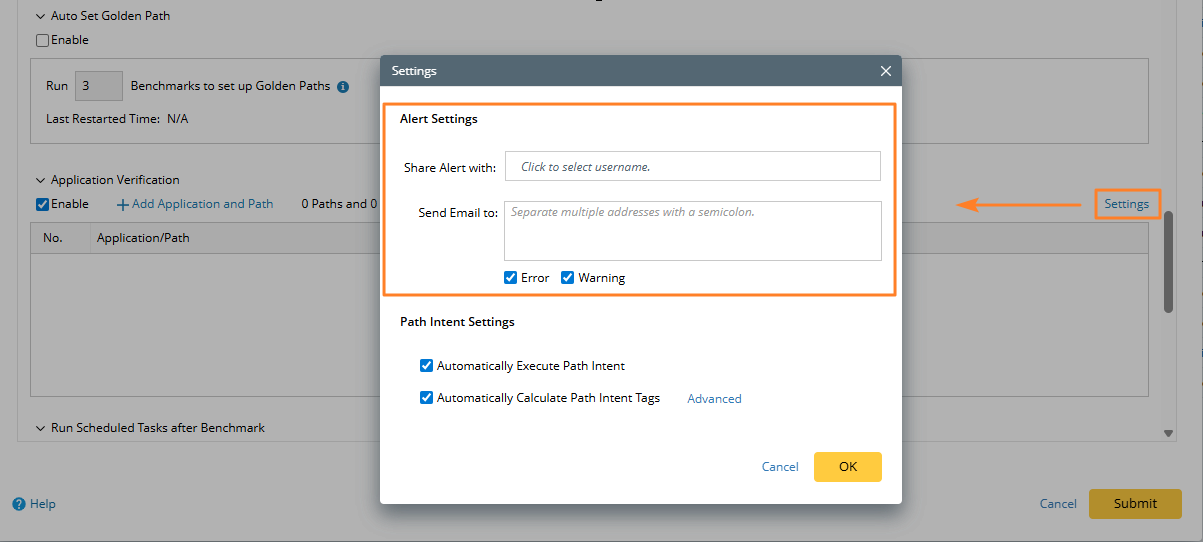Click Cancel in the Settings dialog
This screenshot has height=542, width=1203.
pos(780,467)
